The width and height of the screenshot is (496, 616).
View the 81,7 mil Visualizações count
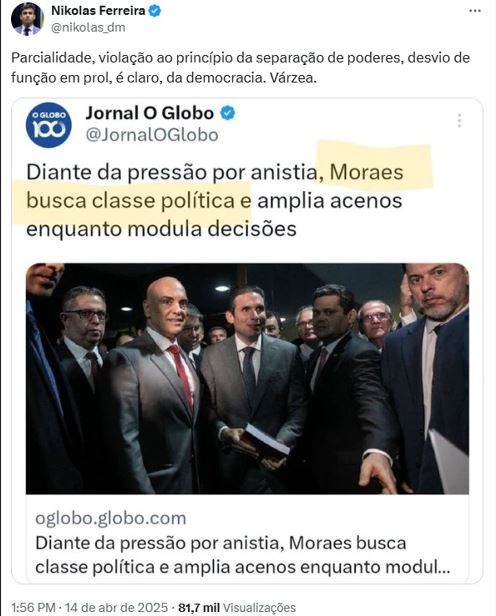point(237,607)
